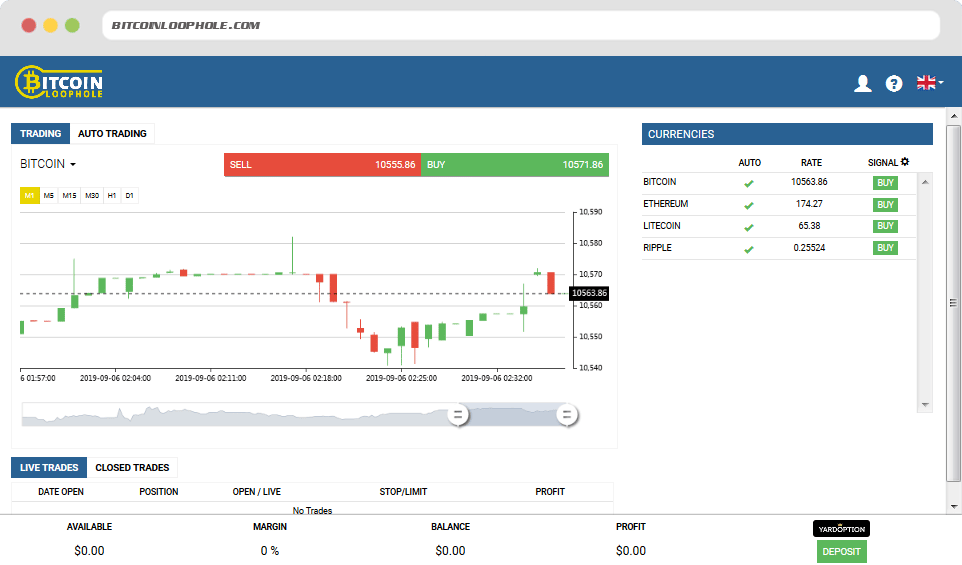
Task: Click BUY signal for Bitcoin row
Action: pos(885,183)
